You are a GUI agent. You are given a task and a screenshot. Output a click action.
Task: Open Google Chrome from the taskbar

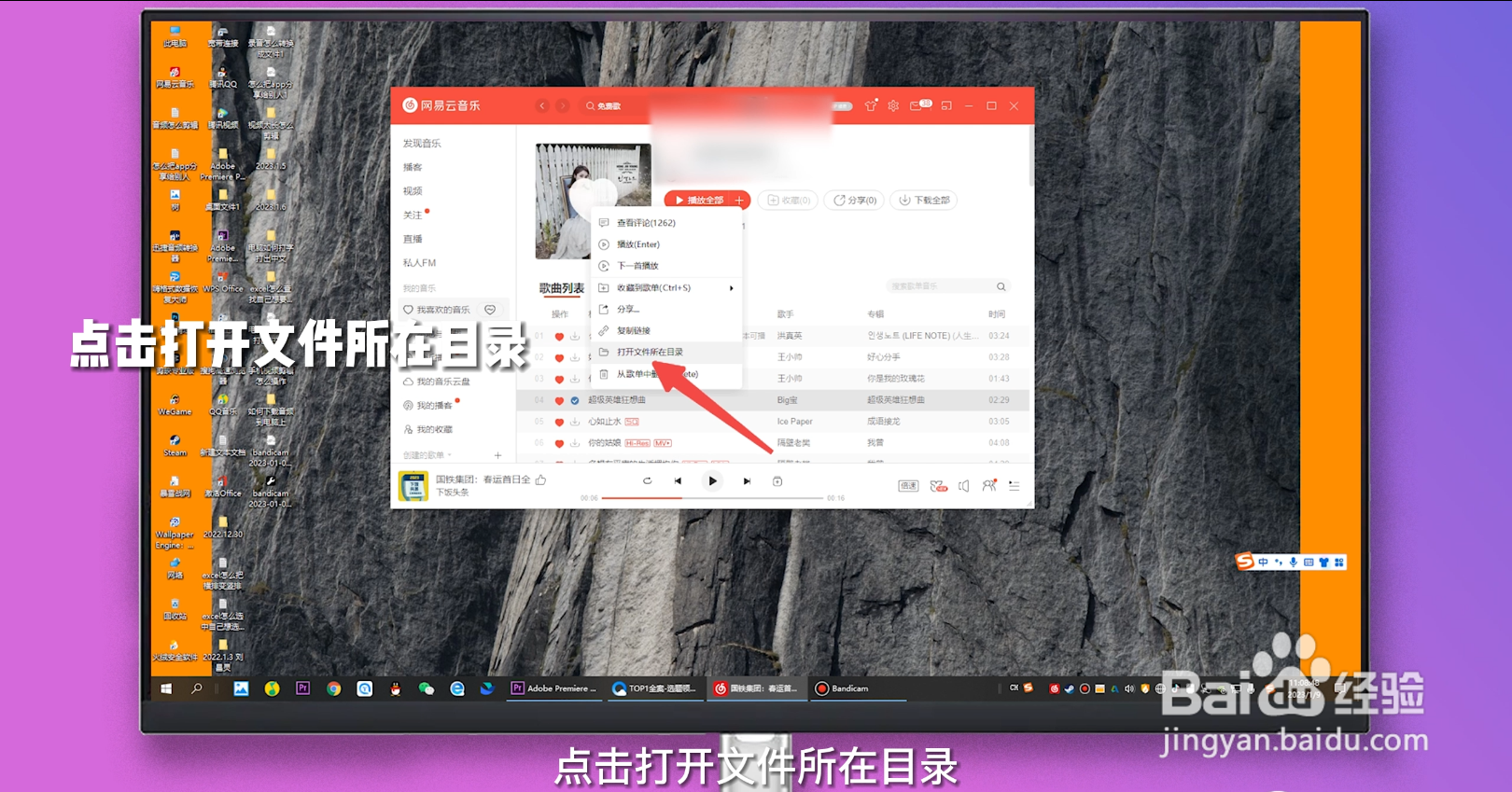click(x=333, y=688)
